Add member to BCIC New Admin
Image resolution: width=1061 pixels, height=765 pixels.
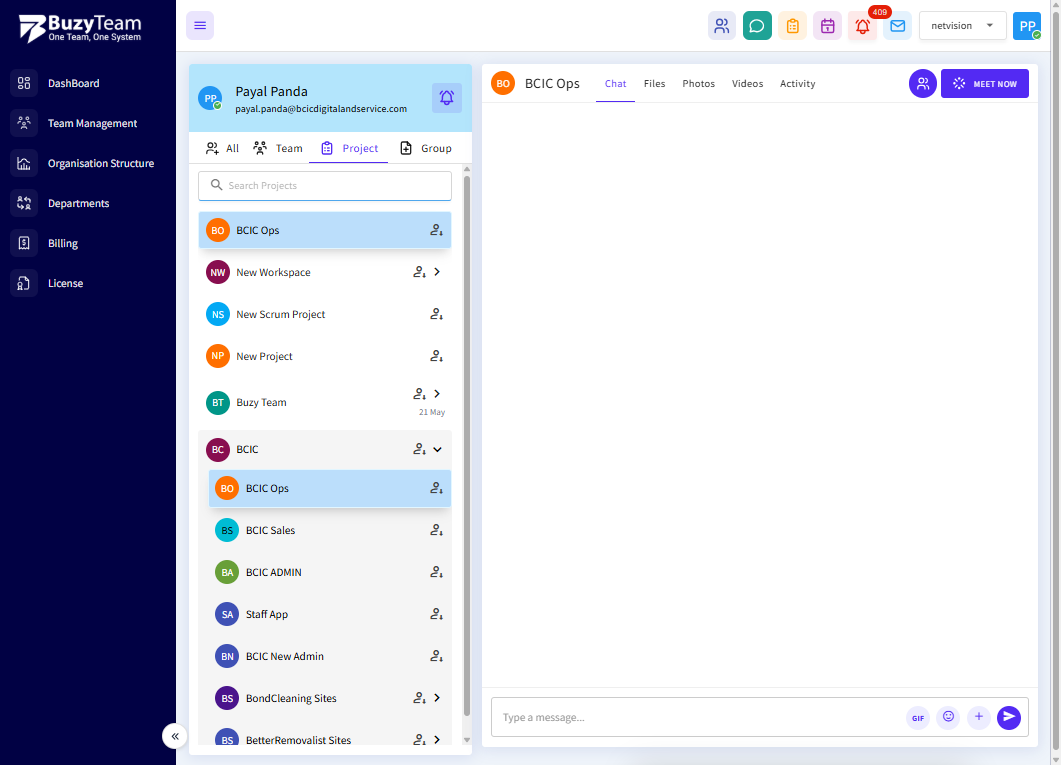click(x=436, y=656)
